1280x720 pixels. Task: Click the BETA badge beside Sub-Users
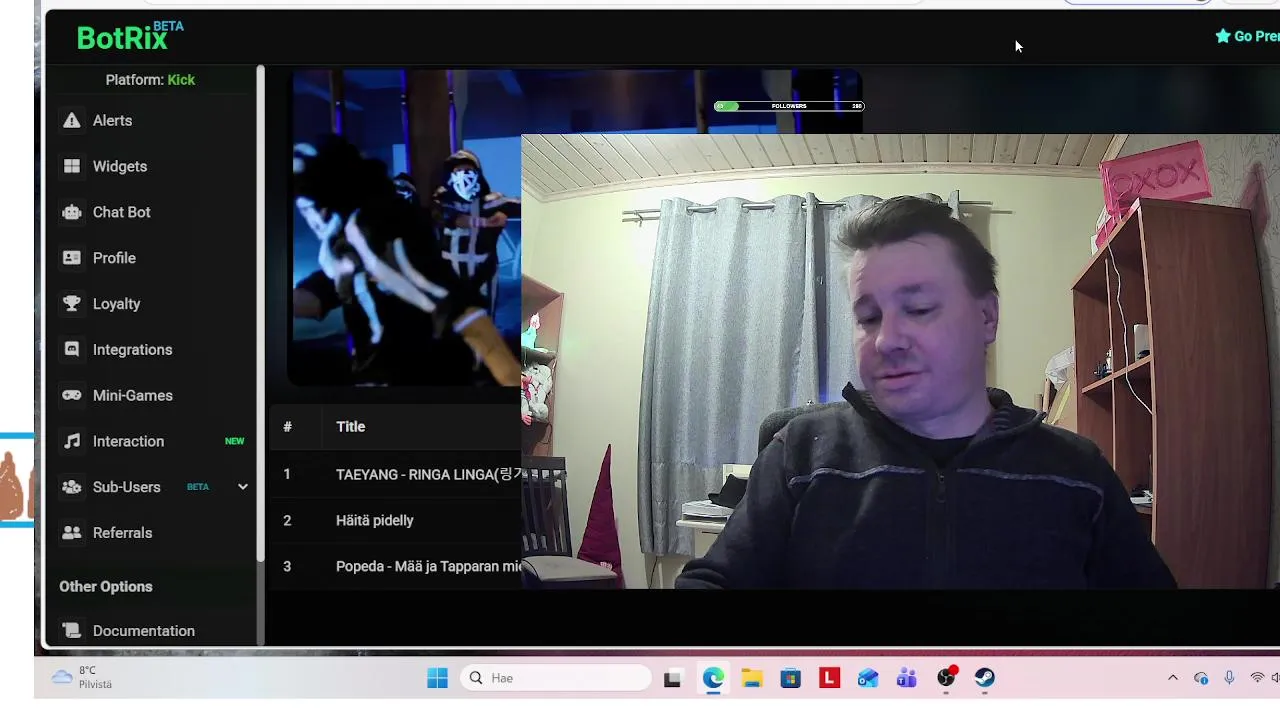pyautogui.click(x=198, y=487)
